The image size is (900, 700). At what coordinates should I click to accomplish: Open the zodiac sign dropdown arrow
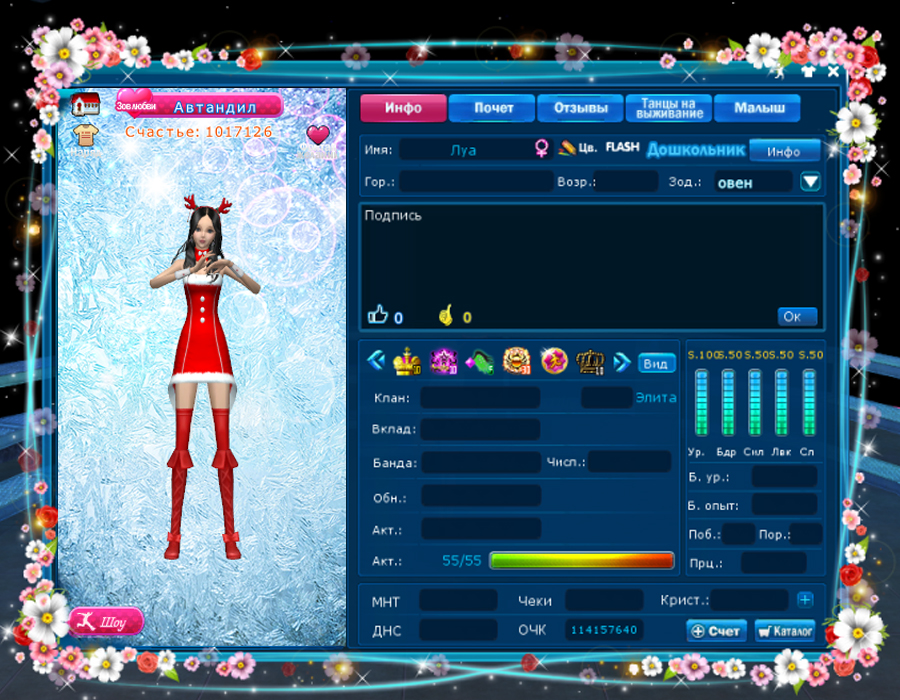click(810, 182)
